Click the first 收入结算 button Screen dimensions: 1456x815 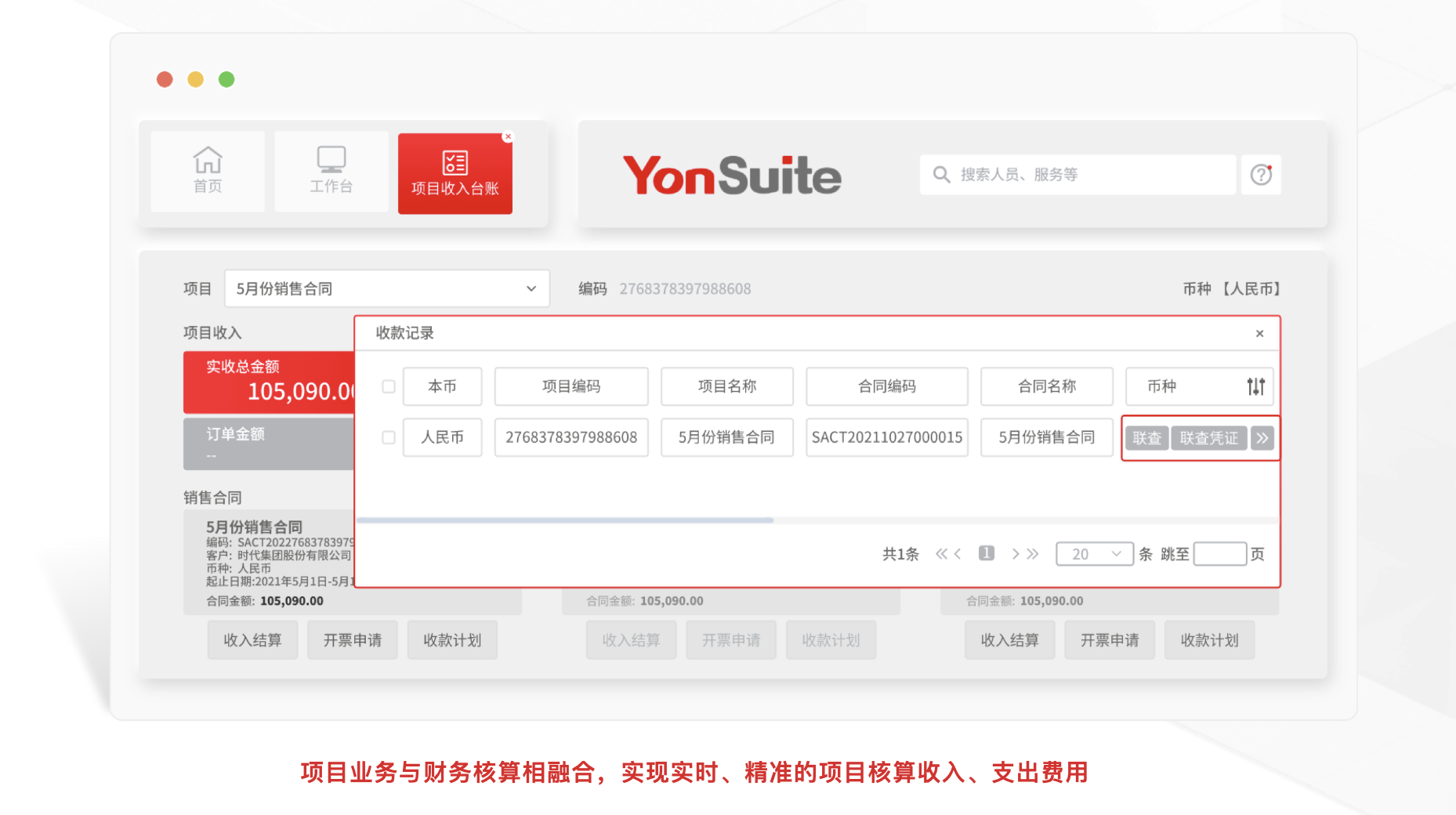coord(252,640)
